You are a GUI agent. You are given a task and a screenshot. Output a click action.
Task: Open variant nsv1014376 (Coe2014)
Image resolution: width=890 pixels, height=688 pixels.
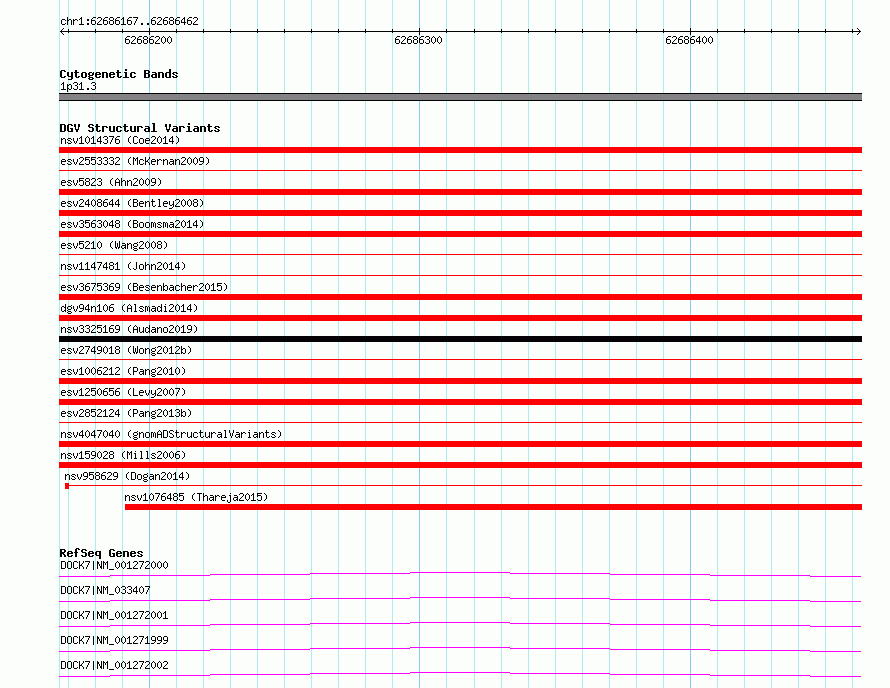click(120, 140)
